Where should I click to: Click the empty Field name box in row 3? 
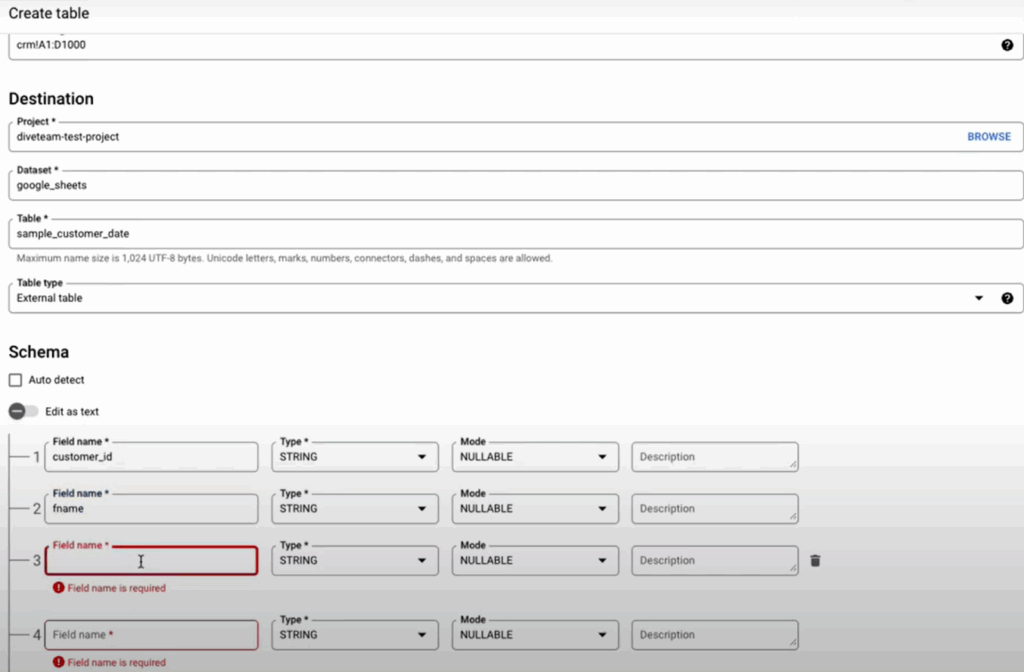[151, 561]
